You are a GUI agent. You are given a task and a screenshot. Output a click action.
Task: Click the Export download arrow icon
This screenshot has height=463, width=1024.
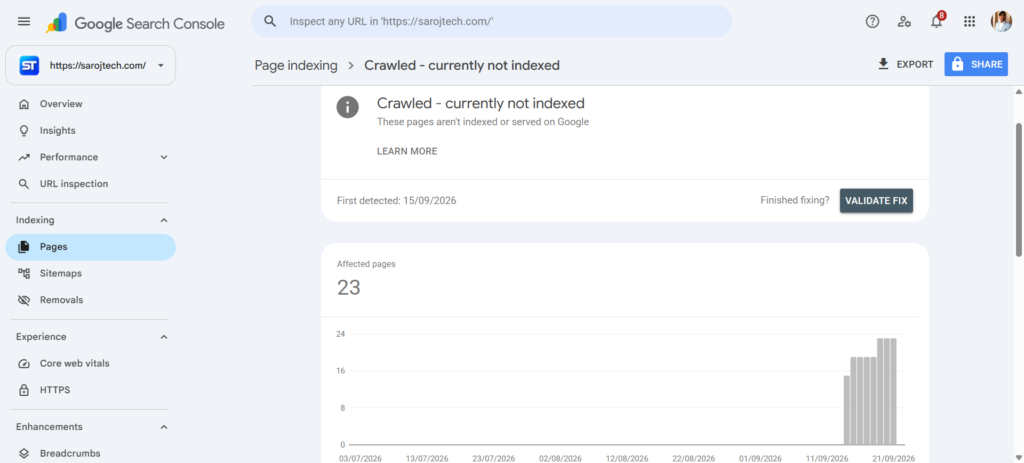click(x=884, y=64)
